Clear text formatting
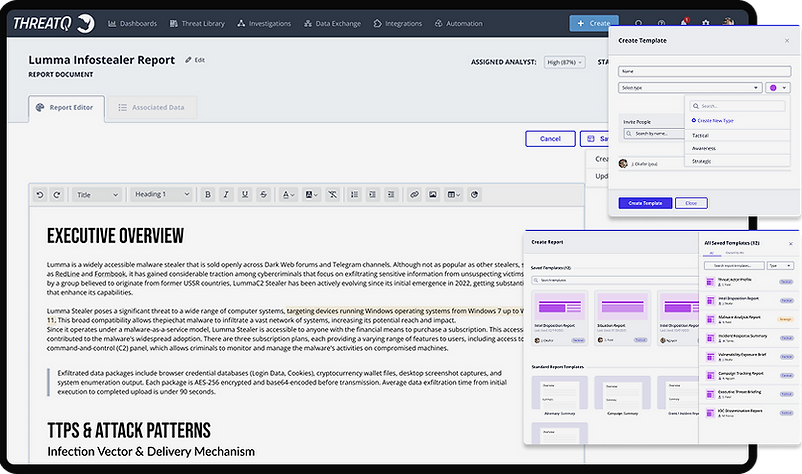Screen dimensions: 802x474 tap(332, 195)
